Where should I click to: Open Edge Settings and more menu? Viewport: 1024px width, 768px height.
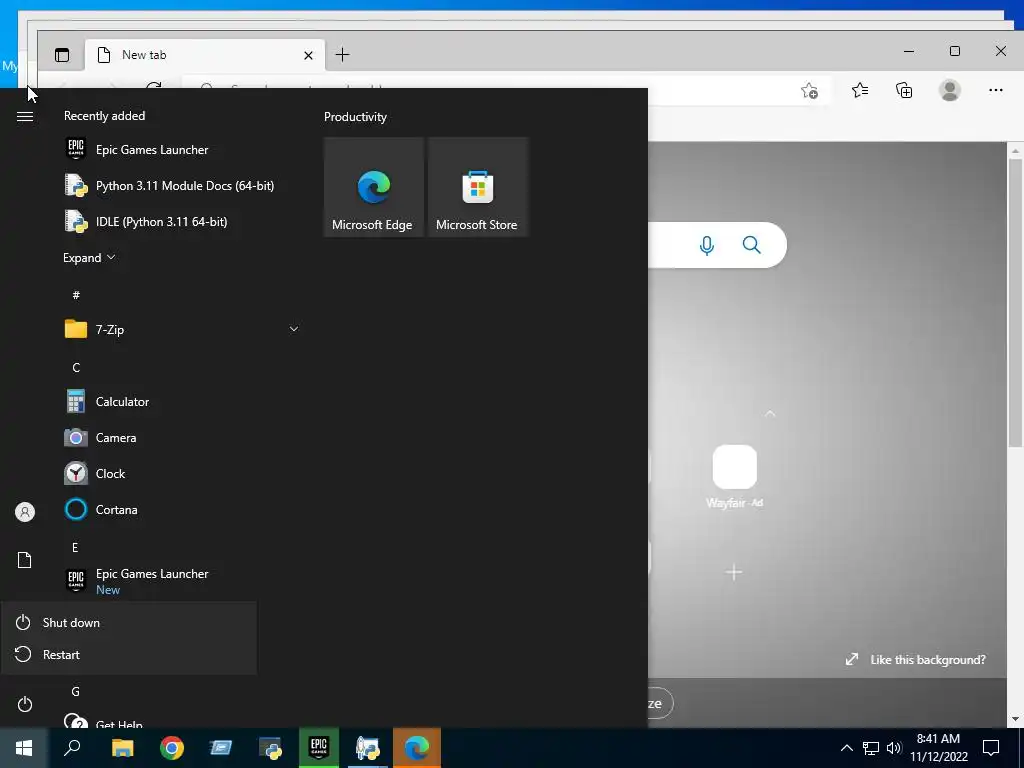[995, 90]
